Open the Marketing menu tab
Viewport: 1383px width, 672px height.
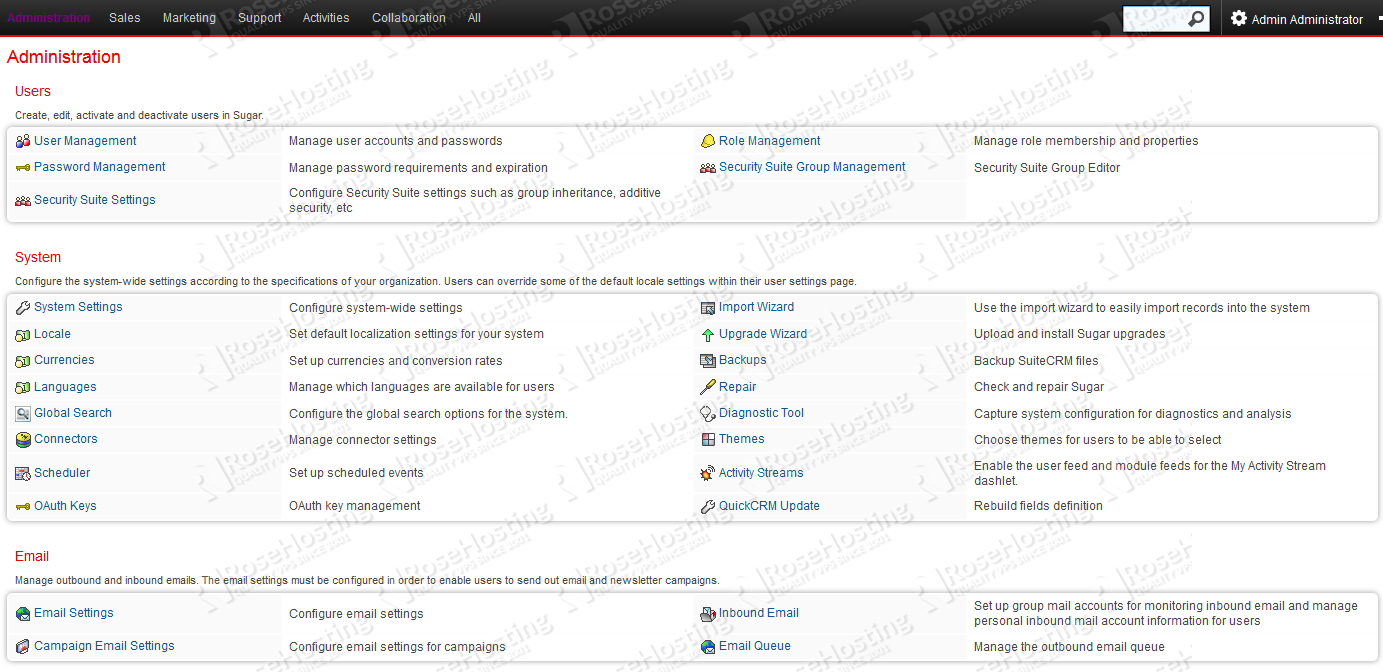point(189,18)
